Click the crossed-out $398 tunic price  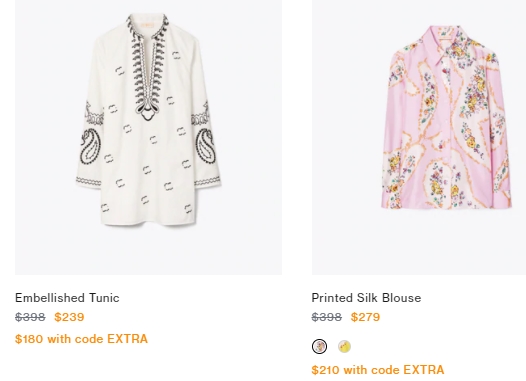[x=30, y=317]
